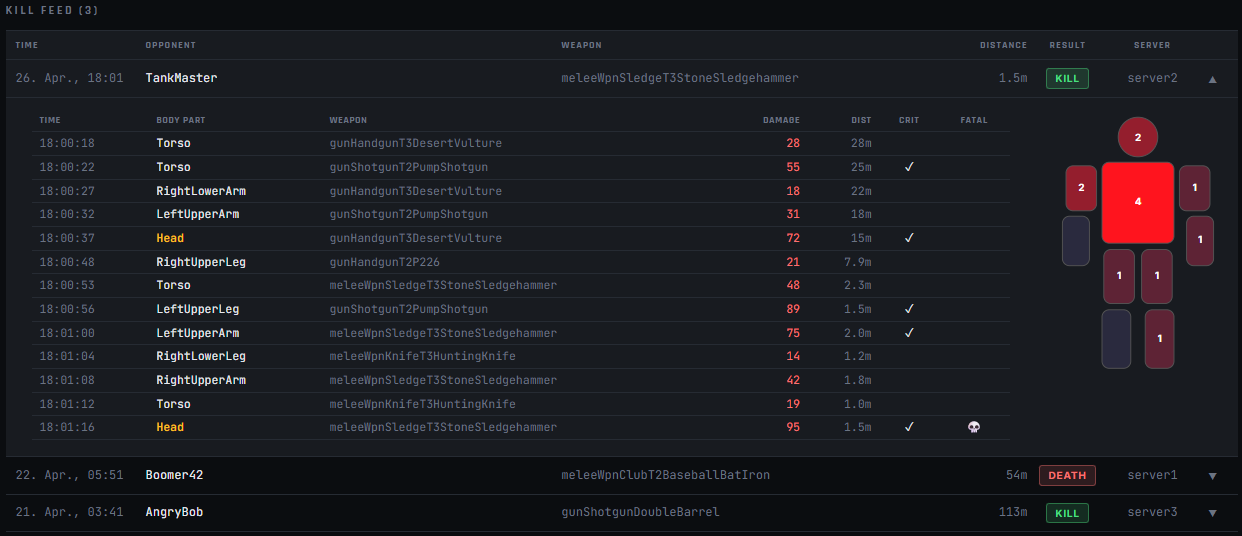Click the BODY PART column header
The width and height of the screenshot is (1242, 536).
[x=181, y=120]
